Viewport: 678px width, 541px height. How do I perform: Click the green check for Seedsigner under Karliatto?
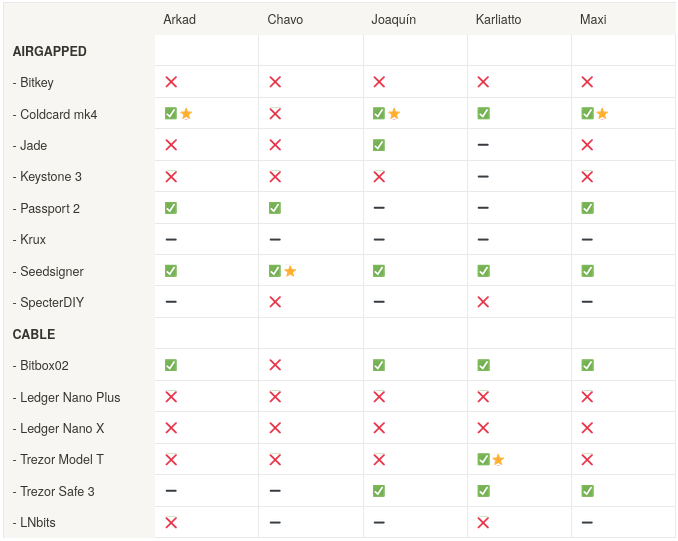tap(483, 271)
